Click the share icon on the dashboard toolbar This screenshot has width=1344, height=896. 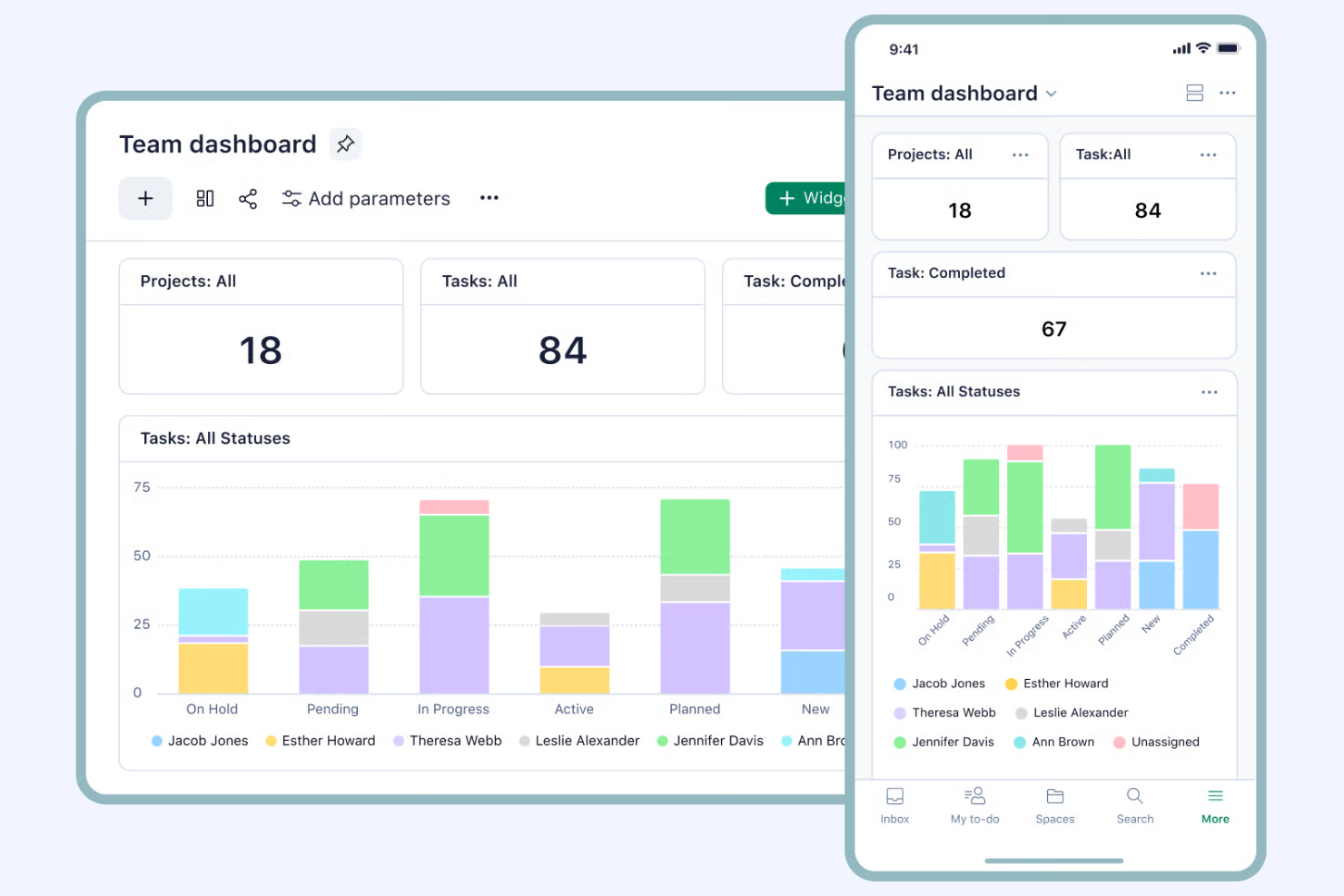click(x=248, y=198)
